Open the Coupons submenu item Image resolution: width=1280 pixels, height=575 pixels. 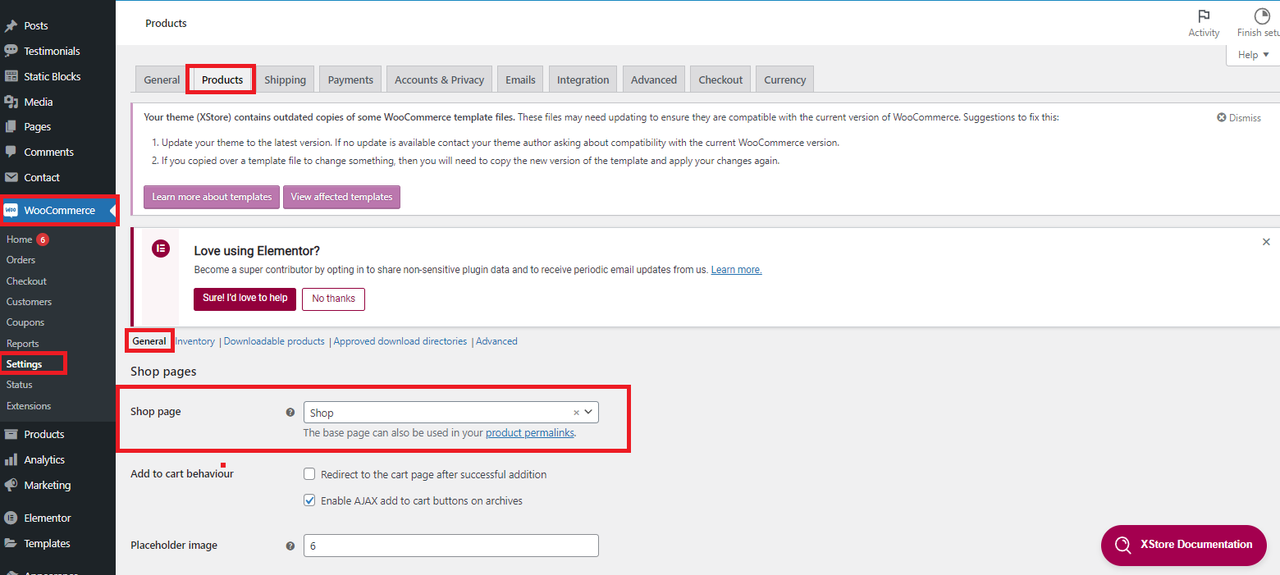pos(25,323)
